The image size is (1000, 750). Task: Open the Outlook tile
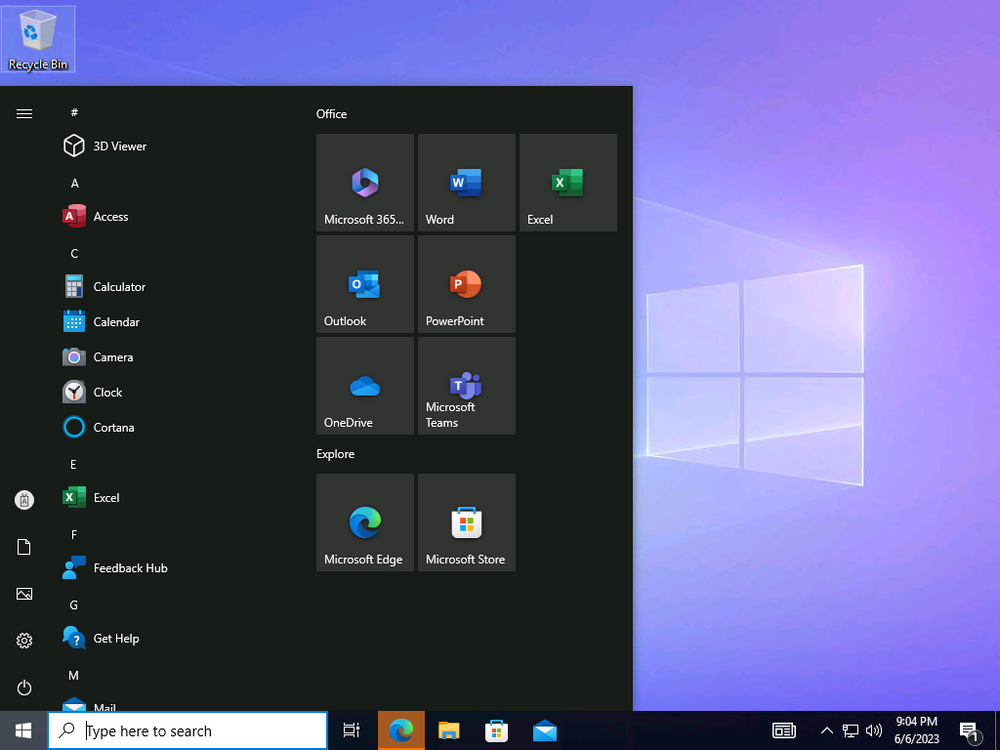coord(365,284)
